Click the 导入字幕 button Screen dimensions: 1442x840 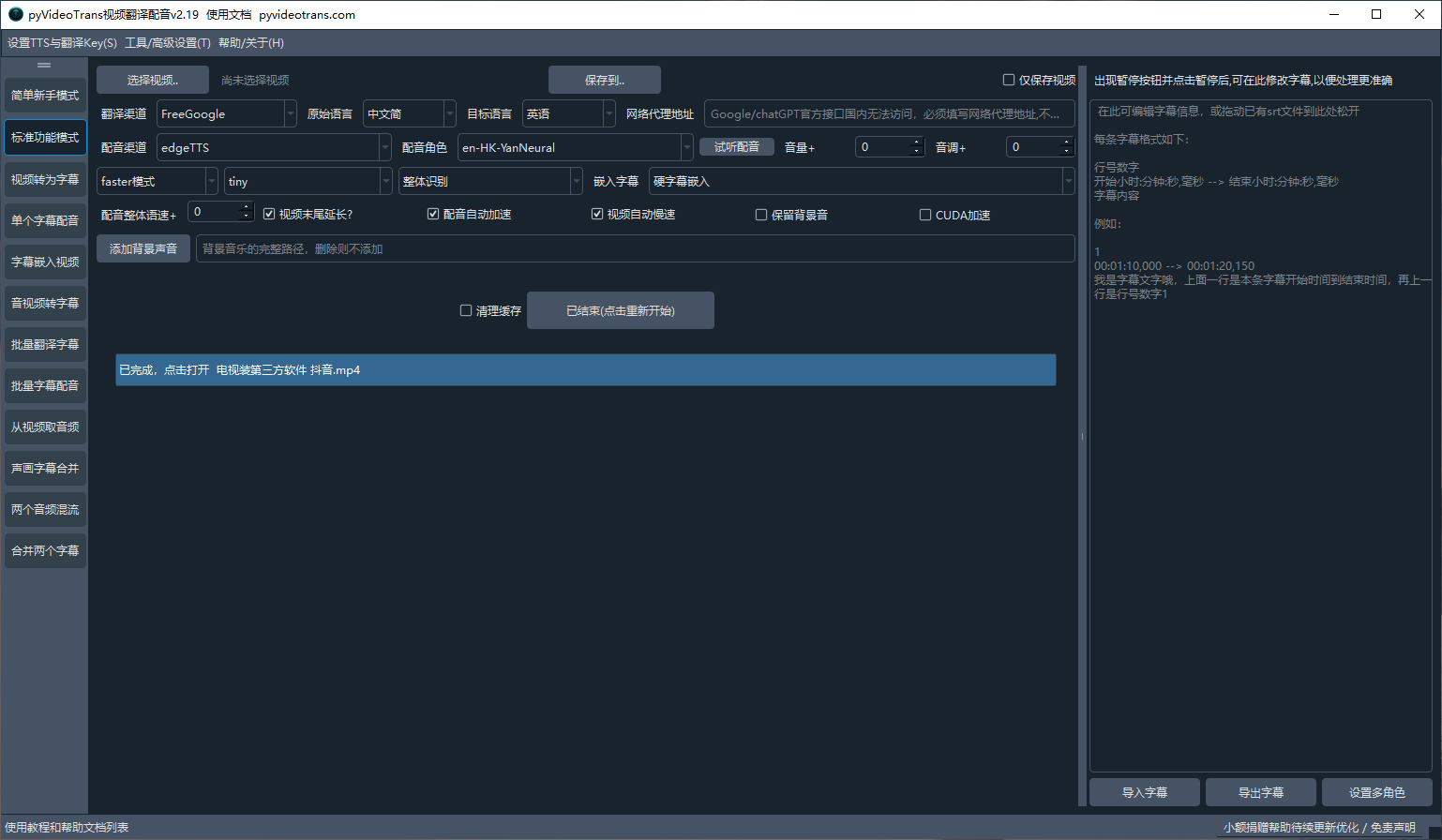click(x=1144, y=792)
